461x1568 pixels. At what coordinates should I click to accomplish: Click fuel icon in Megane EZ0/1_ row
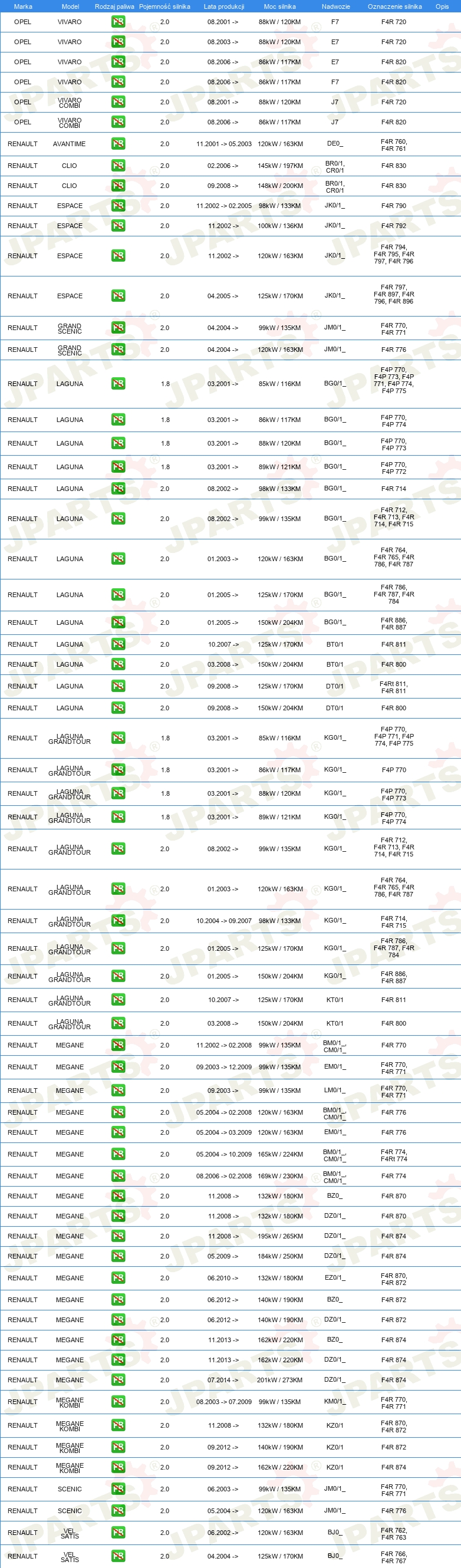[x=118, y=1278]
